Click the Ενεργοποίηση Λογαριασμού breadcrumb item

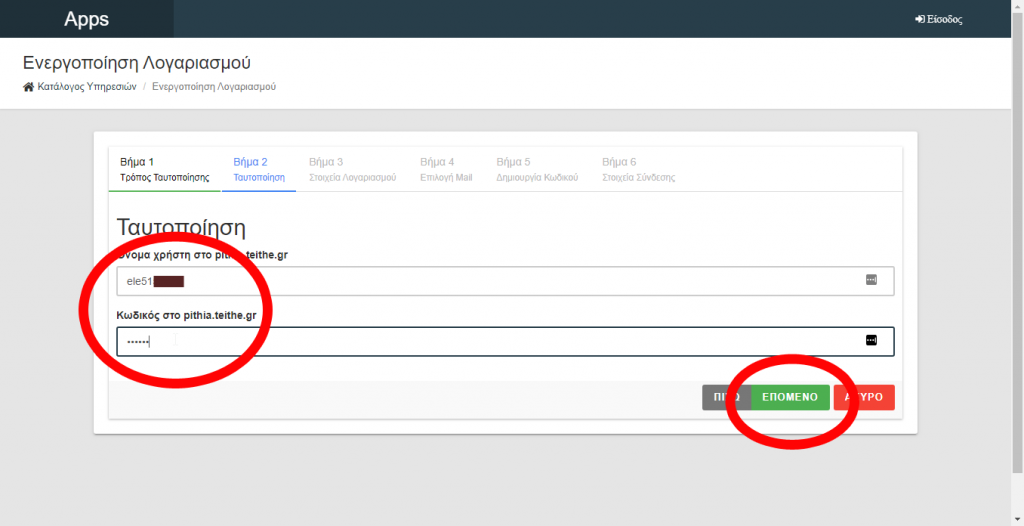click(214, 87)
